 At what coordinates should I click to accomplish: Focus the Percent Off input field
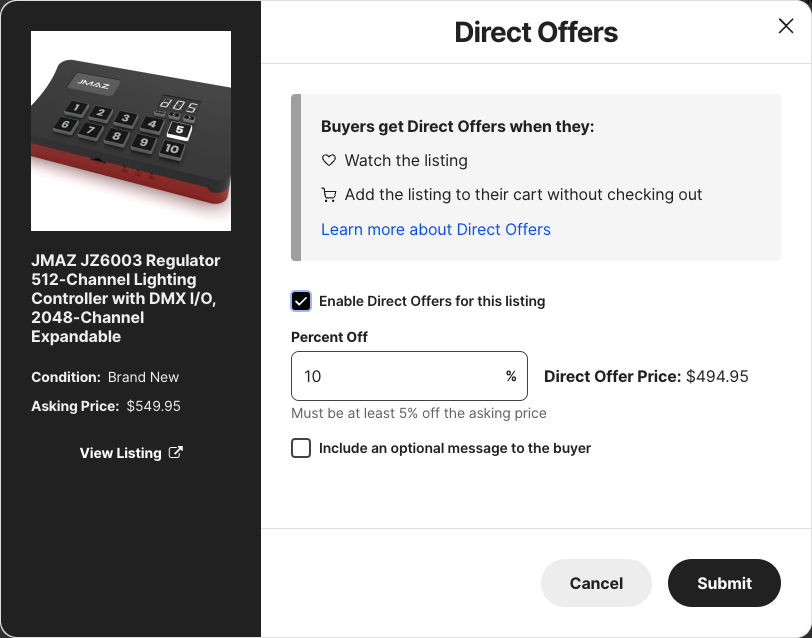(x=396, y=377)
